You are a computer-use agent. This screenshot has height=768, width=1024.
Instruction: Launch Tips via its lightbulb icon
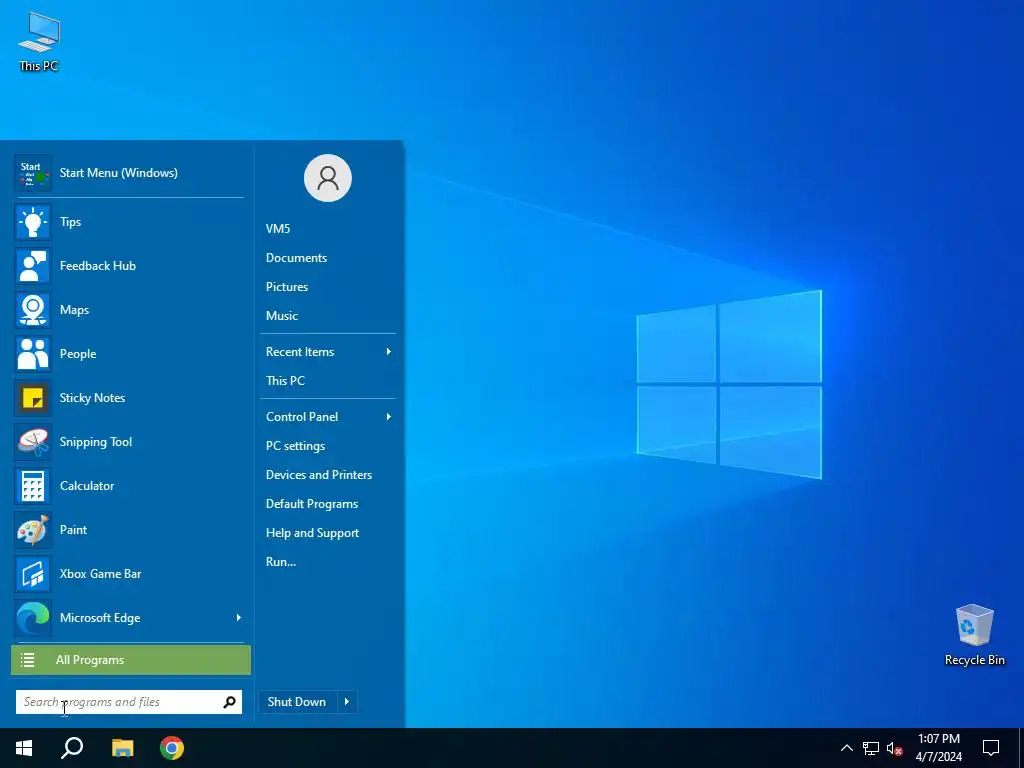click(x=33, y=222)
